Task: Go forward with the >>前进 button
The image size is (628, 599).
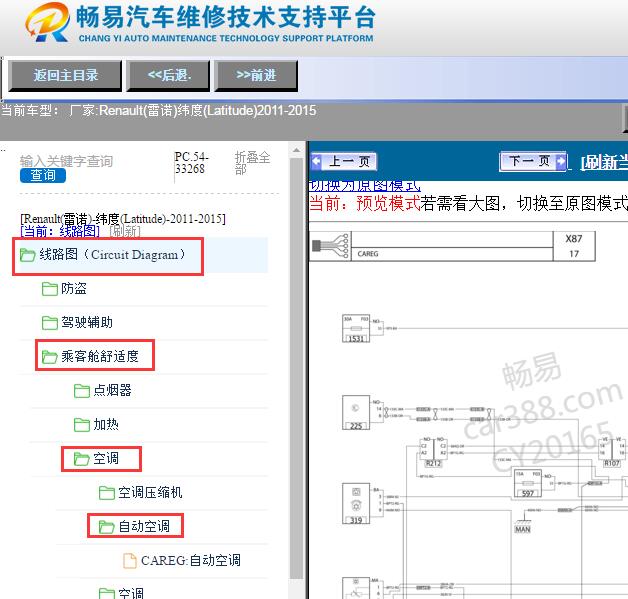Action: click(256, 76)
